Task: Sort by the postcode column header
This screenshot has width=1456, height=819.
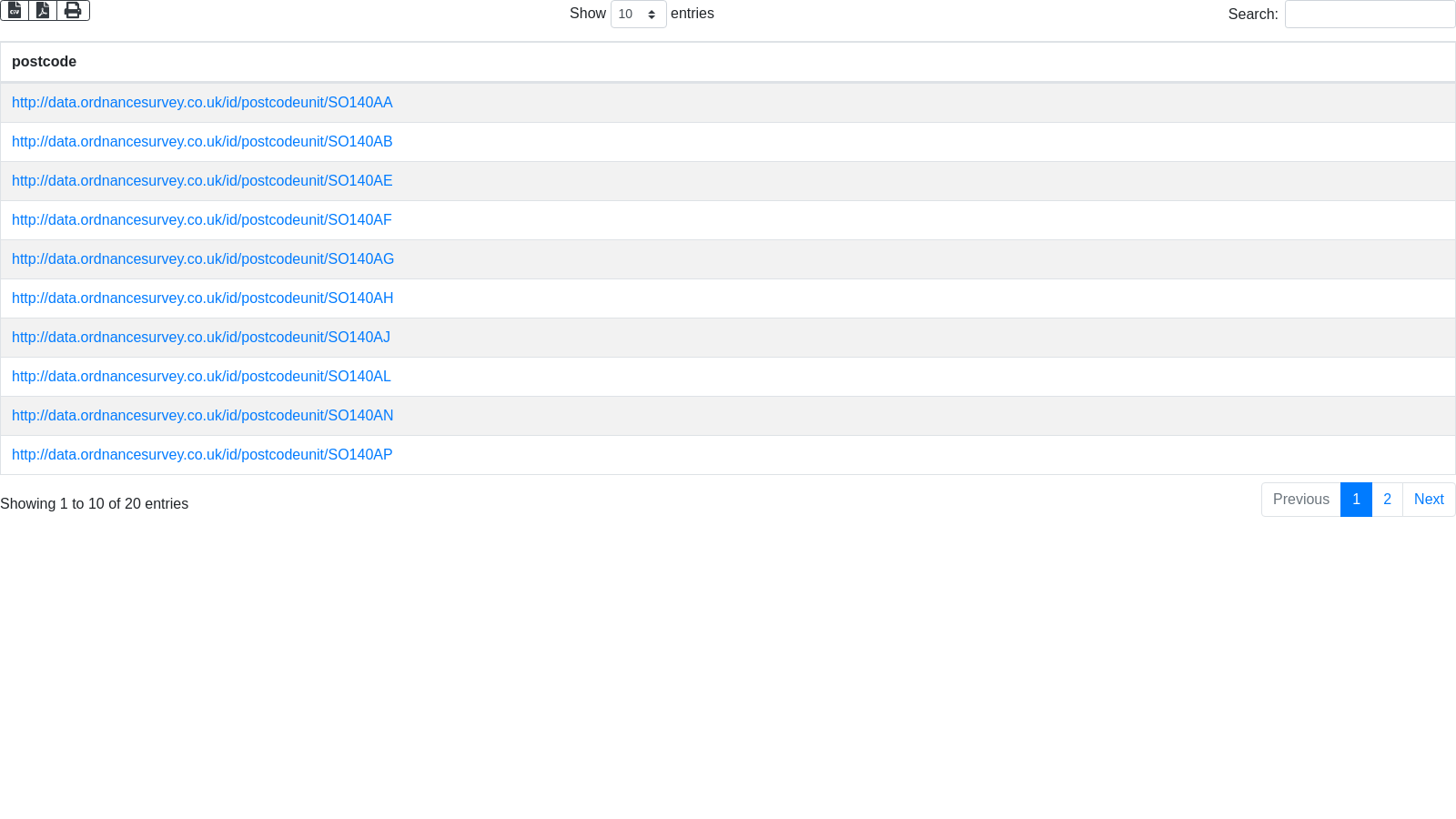Action: 44,62
